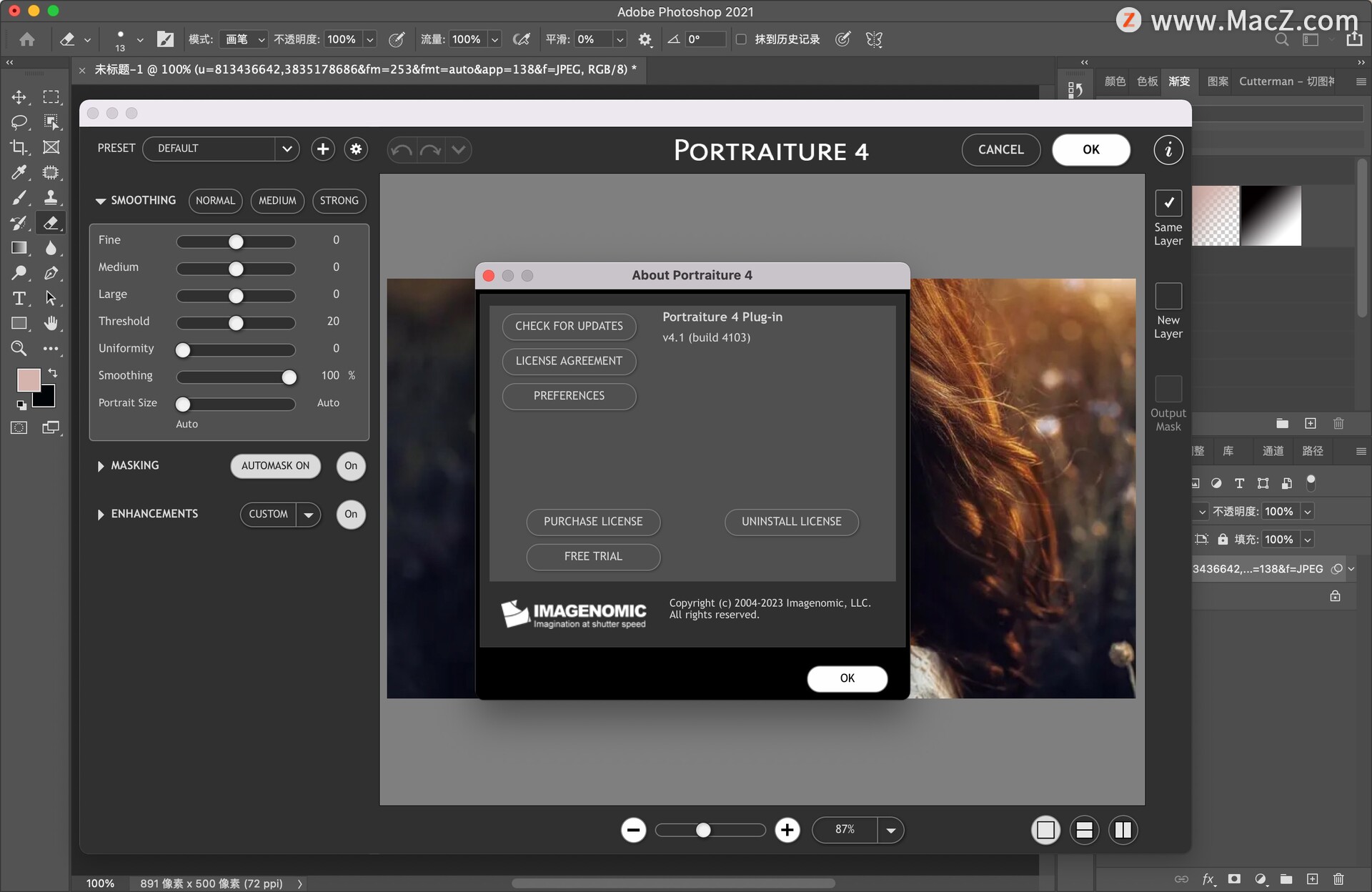Undo the last Portraiture adjustment

click(x=402, y=150)
